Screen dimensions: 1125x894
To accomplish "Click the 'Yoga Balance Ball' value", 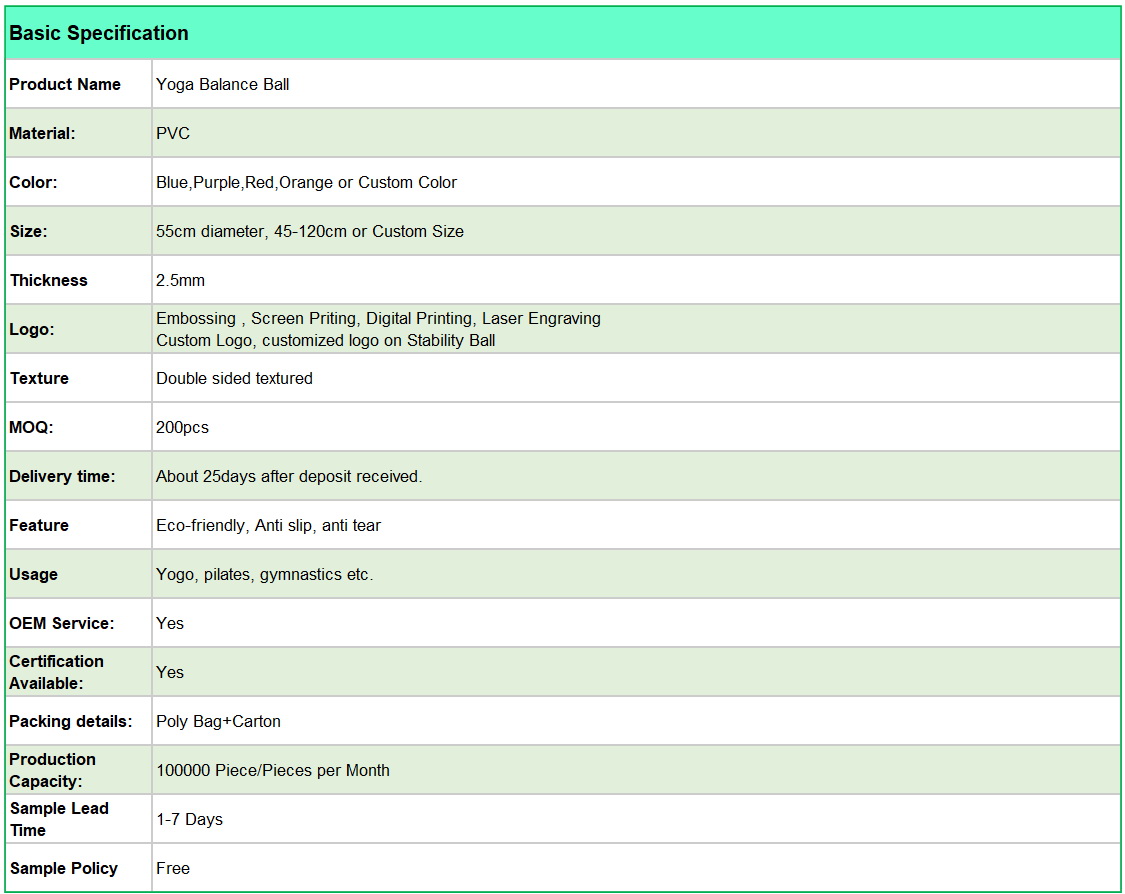I will 222,84.
